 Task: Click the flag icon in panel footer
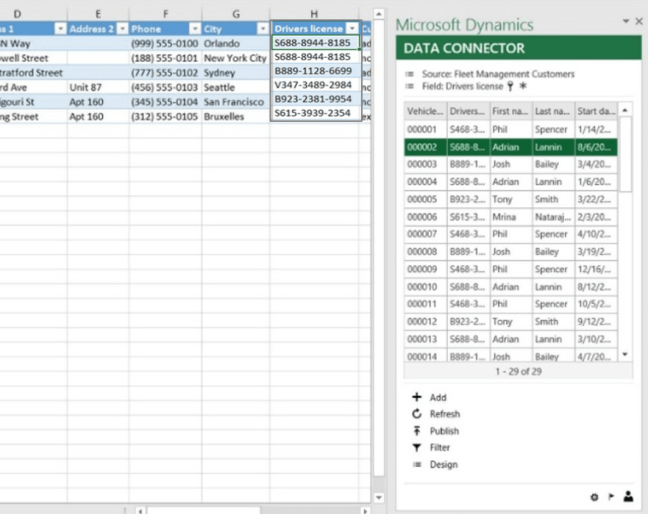click(x=611, y=497)
